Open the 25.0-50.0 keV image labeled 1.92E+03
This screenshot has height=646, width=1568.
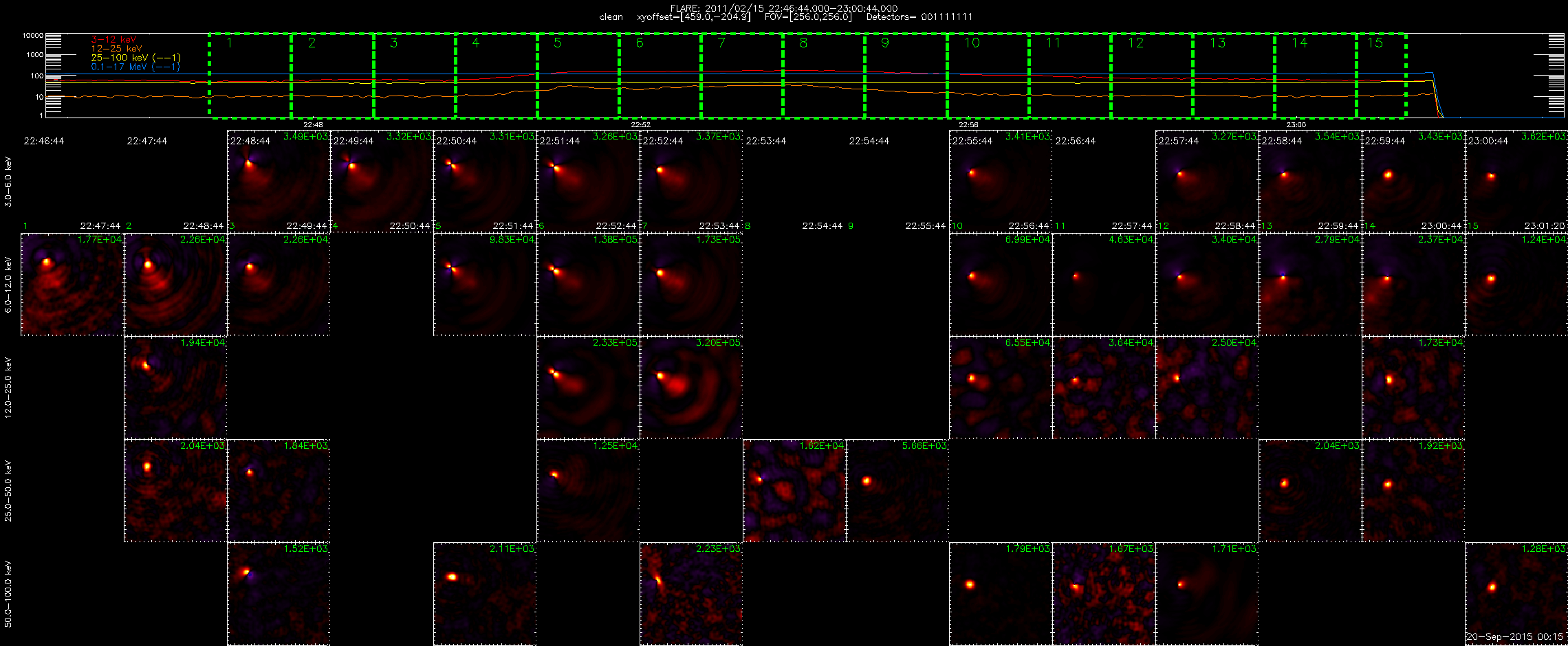1413,491
